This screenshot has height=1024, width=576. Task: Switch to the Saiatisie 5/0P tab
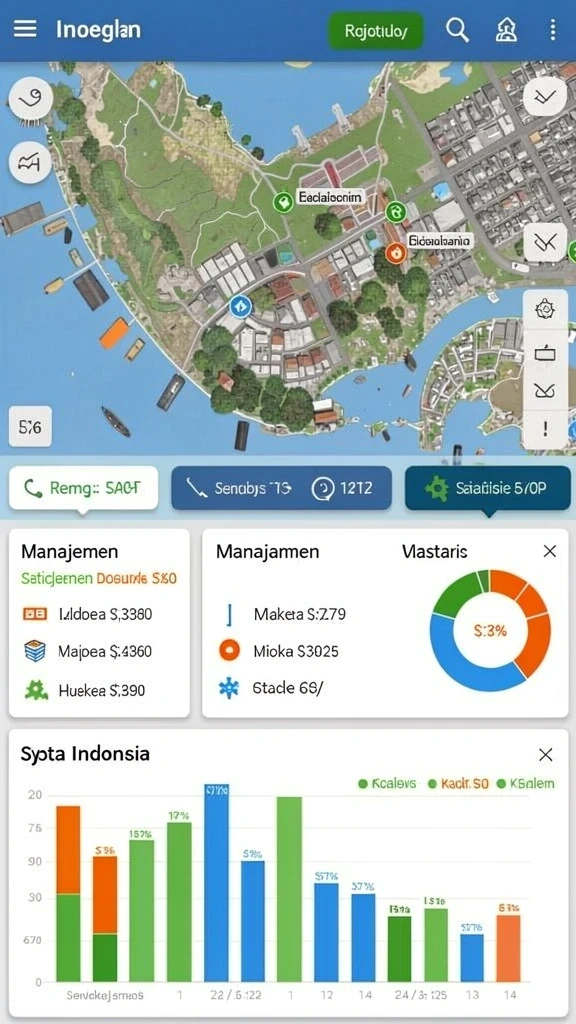coord(488,487)
